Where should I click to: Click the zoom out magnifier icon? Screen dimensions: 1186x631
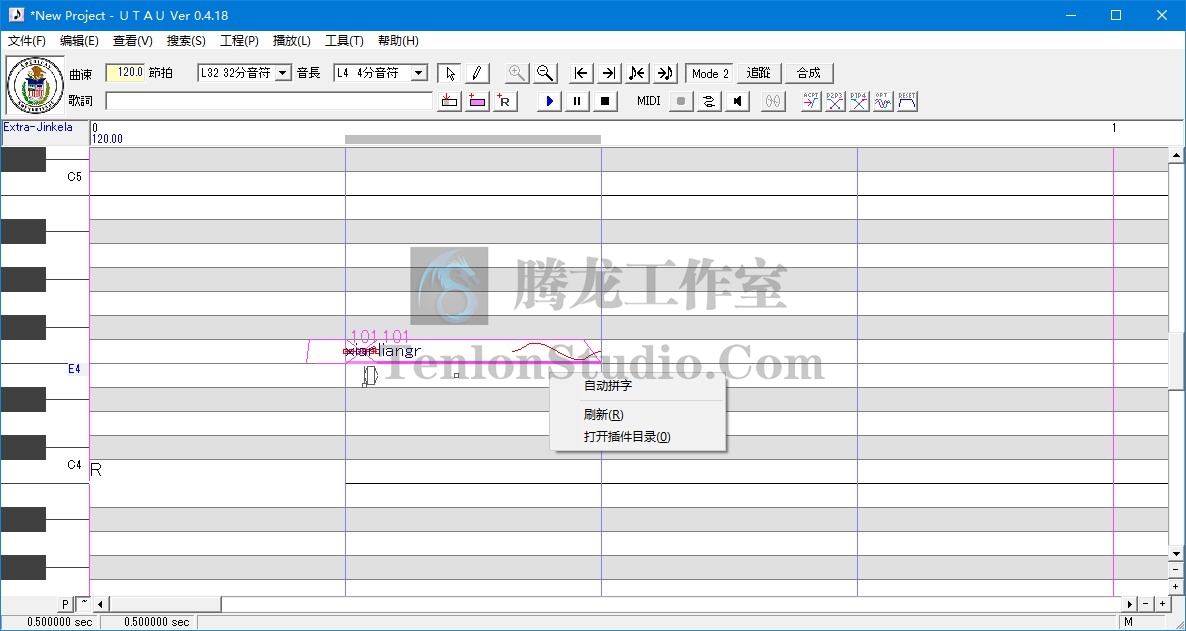(x=545, y=73)
